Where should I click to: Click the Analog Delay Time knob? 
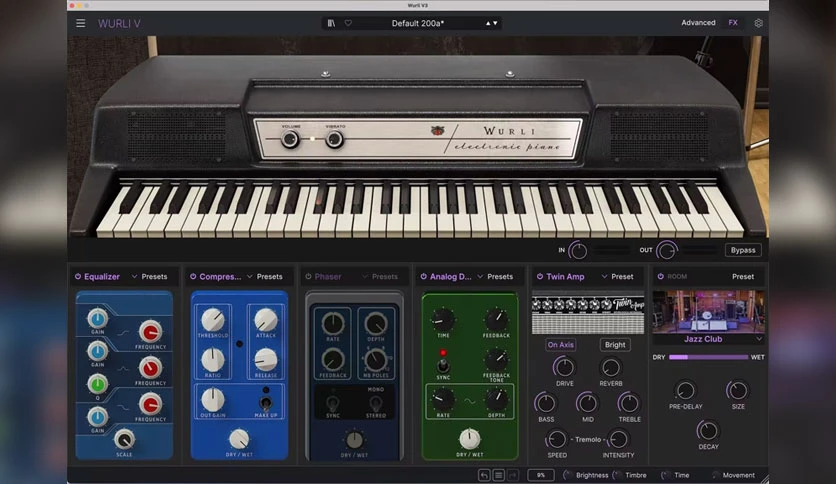443,320
